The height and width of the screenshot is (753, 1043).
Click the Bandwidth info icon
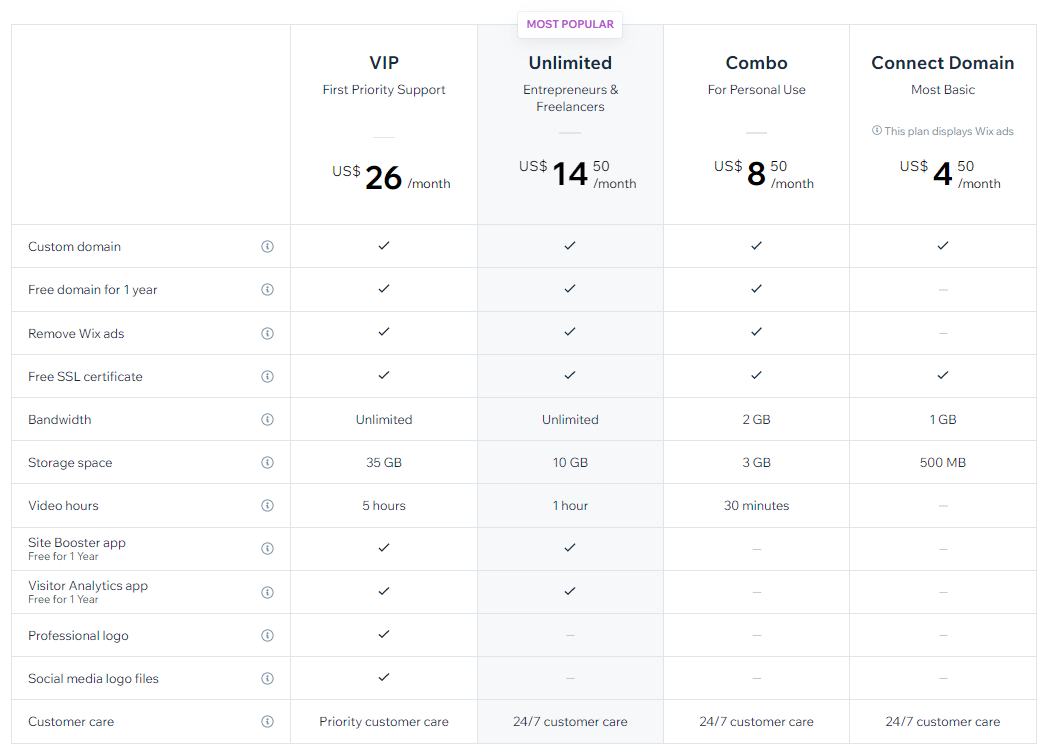click(267, 420)
